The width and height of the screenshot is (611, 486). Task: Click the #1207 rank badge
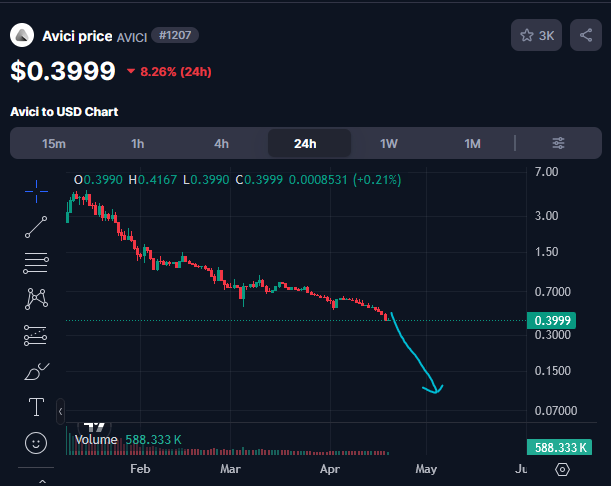(175, 35)
